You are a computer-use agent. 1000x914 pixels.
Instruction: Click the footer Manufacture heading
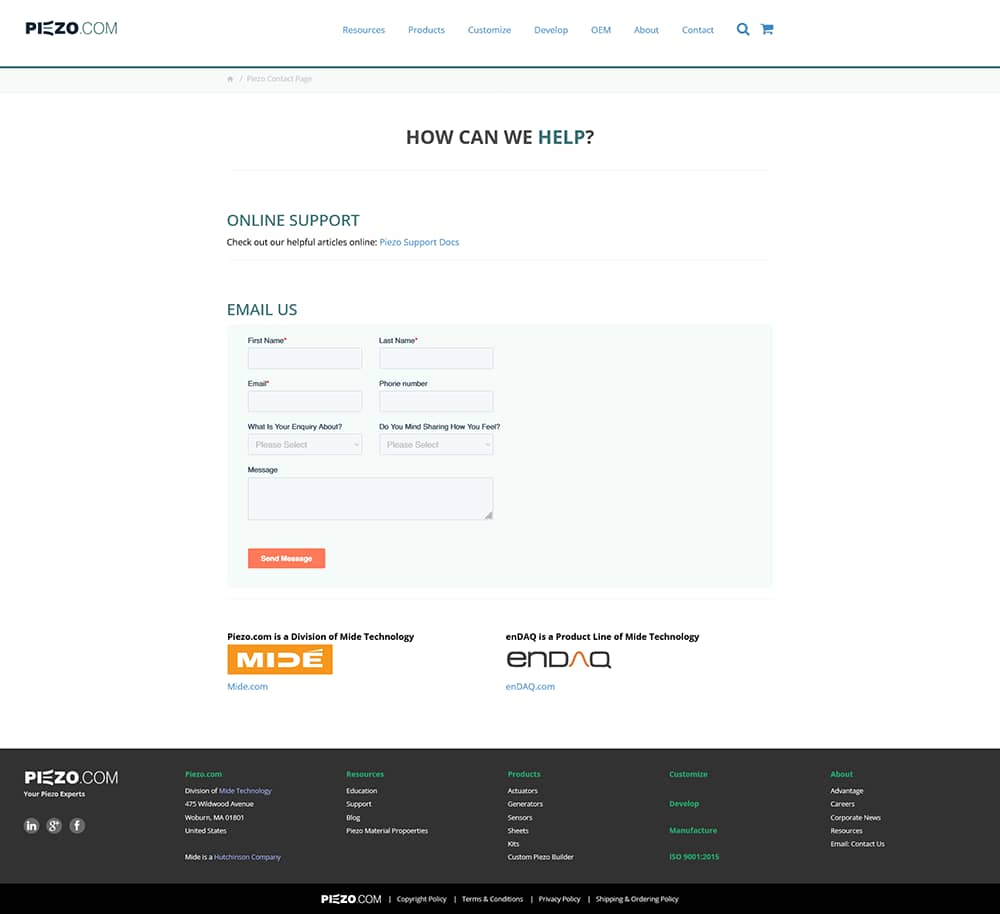pyautogui.click(x=693, y=830)
